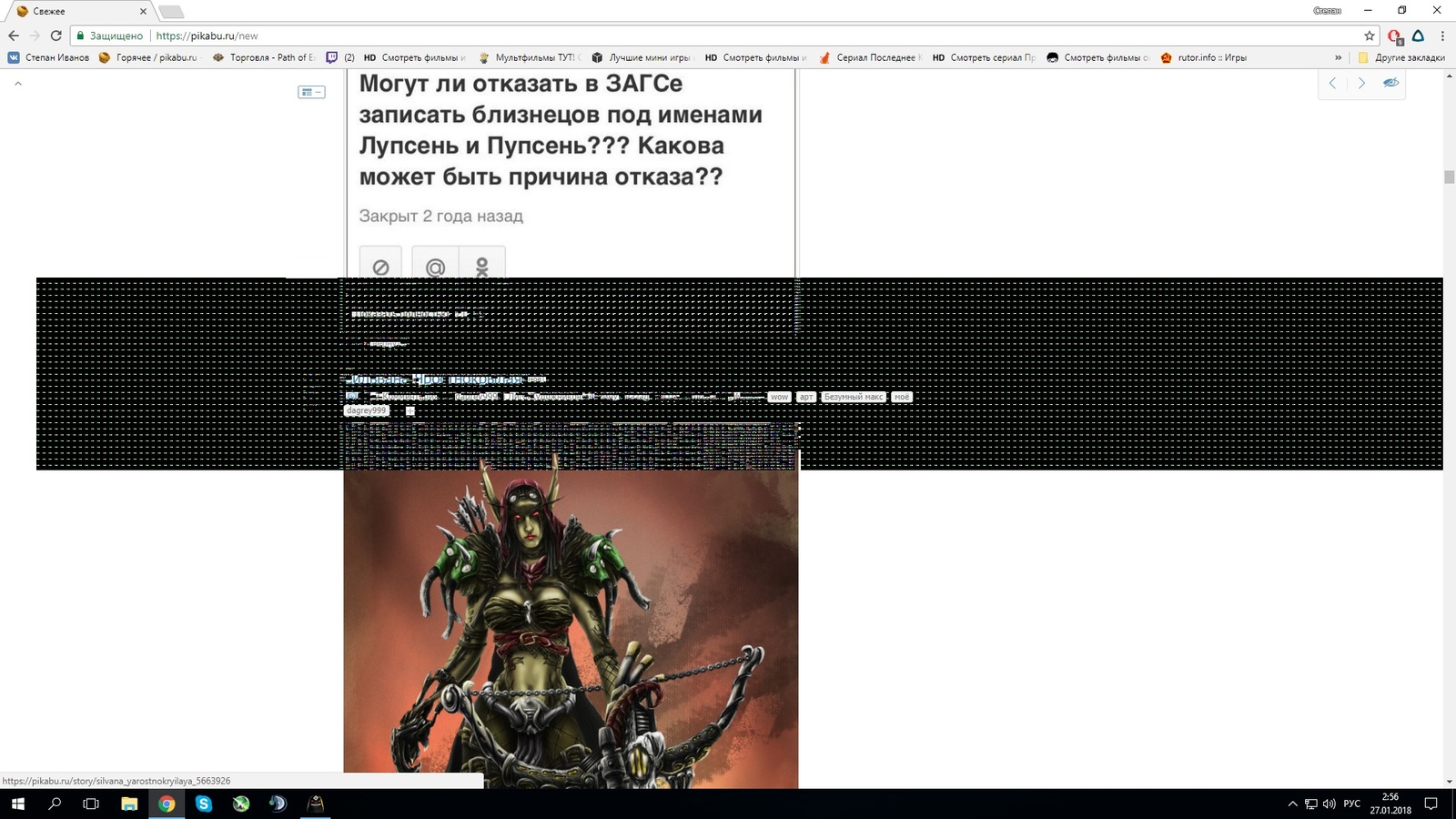
Task: Click the blue triangle extension icon
Action: pos(1418,35)
